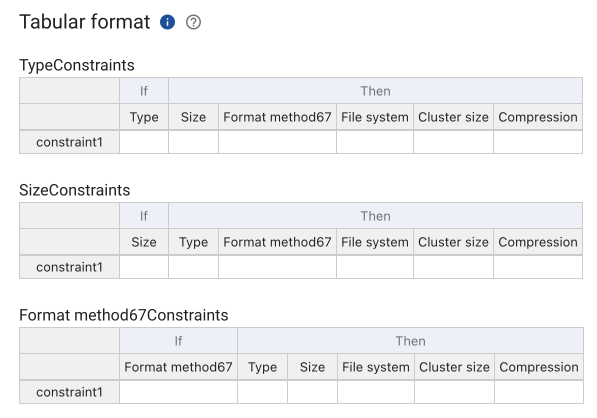The width and height of the screenshot is (597, 418).
Task: Select Format method67 column header in SizeConstraints
Action: (278, 242)
